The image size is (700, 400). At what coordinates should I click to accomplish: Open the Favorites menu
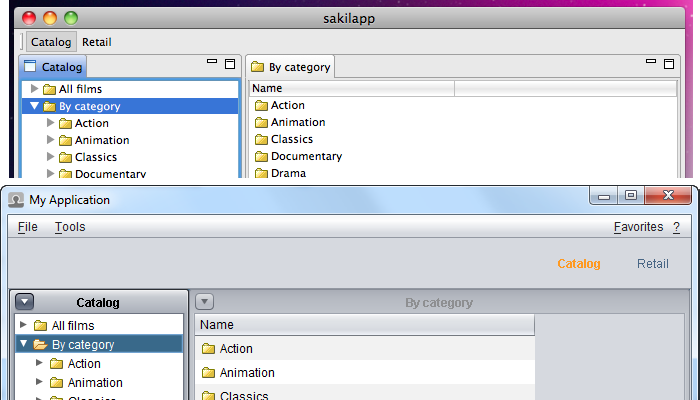638,227
